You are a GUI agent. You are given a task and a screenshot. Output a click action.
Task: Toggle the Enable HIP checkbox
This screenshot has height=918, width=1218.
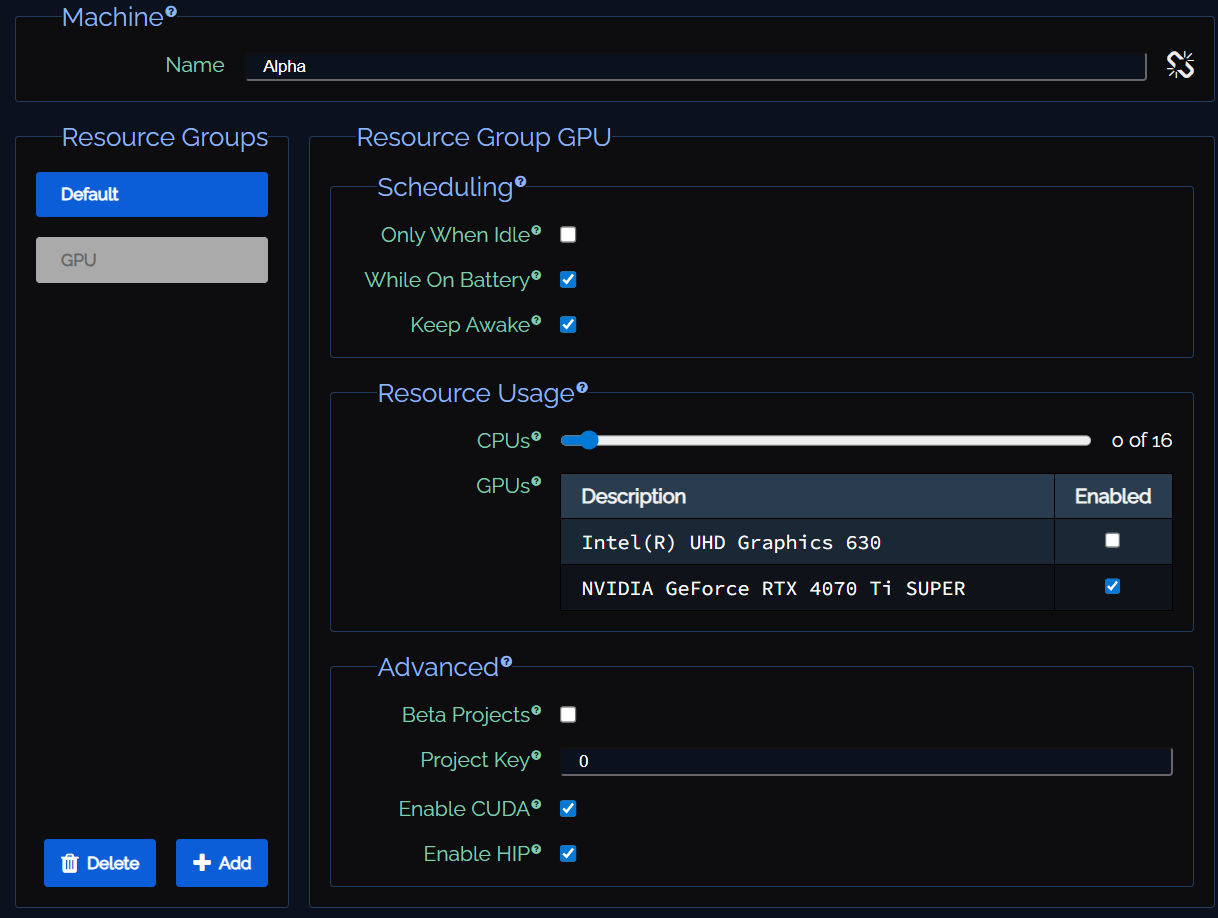point(568,854)
